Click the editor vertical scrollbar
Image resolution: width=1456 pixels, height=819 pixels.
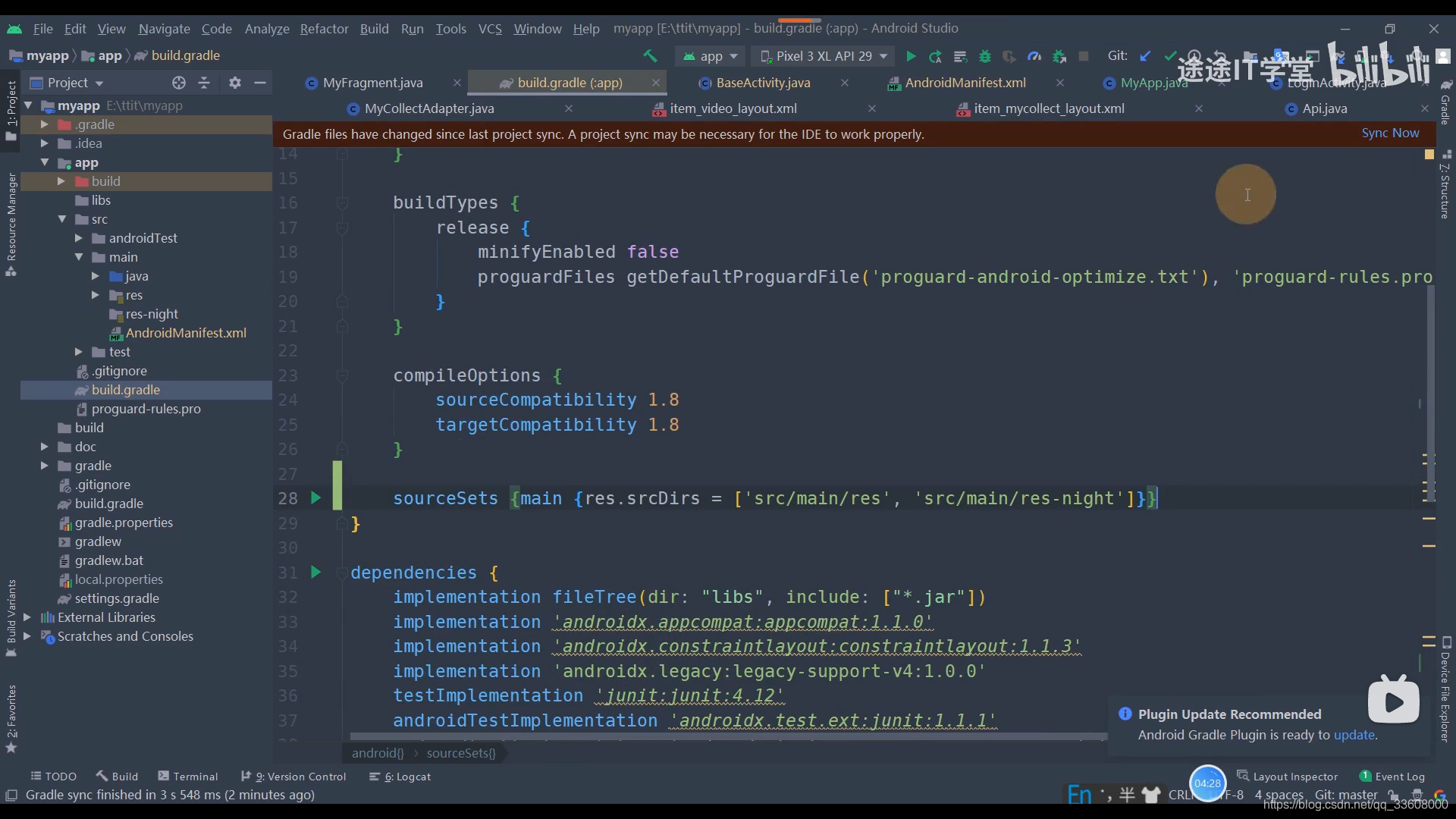pyautogui.click(x=1430, y=394)
